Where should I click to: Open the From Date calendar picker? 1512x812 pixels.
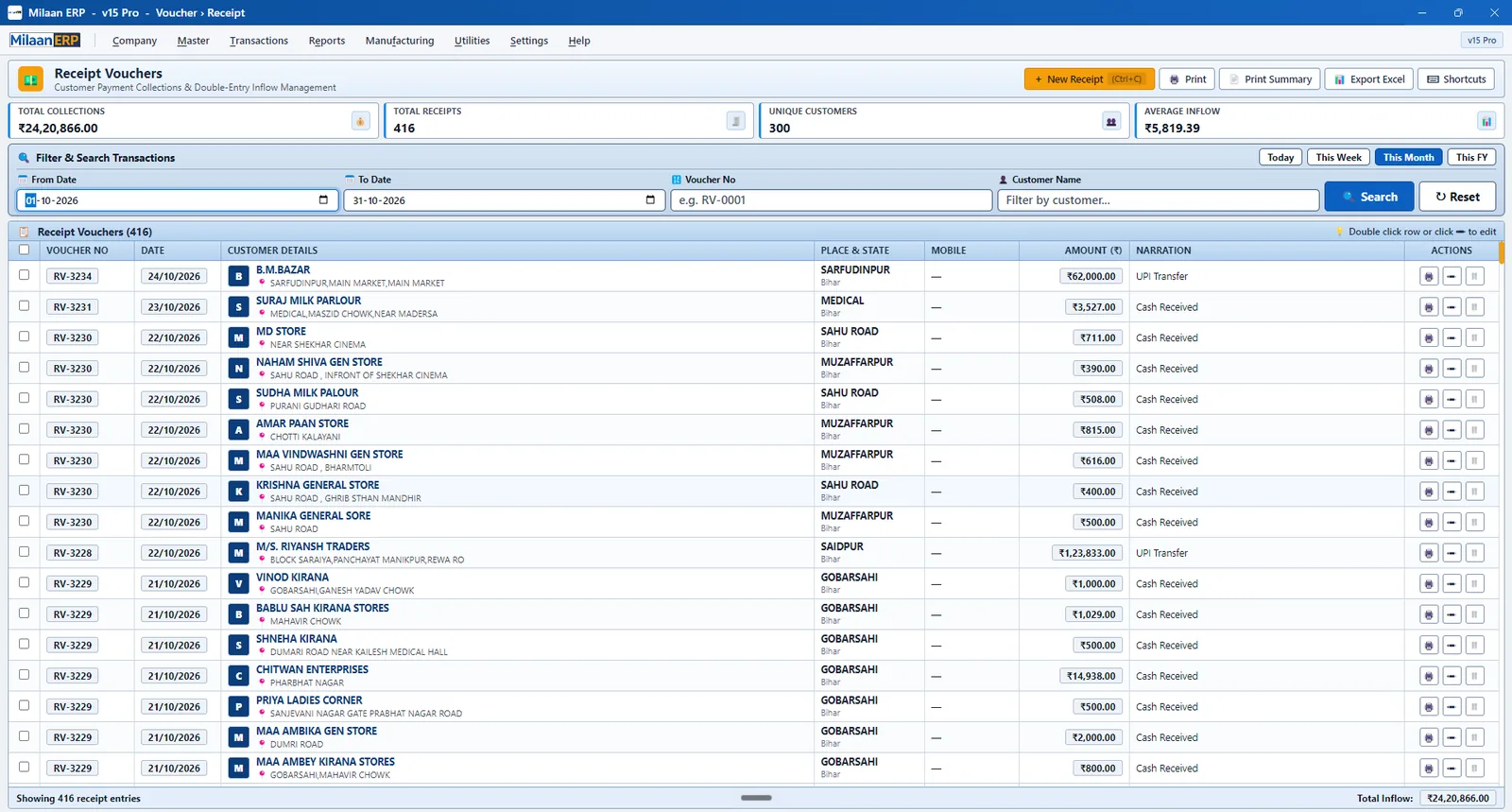pos(323,200)
